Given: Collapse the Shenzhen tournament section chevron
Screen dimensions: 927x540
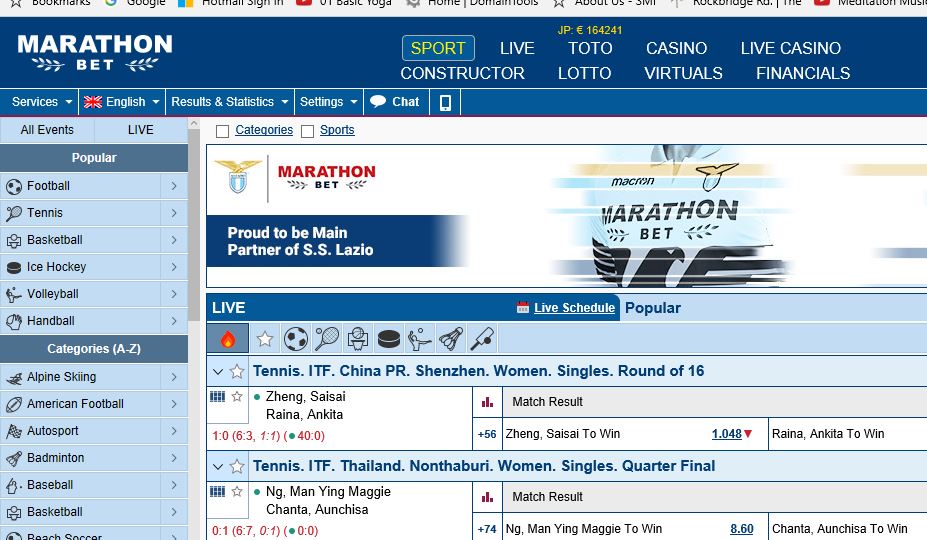Looking at the screenshot, I should tap(218, 372).
